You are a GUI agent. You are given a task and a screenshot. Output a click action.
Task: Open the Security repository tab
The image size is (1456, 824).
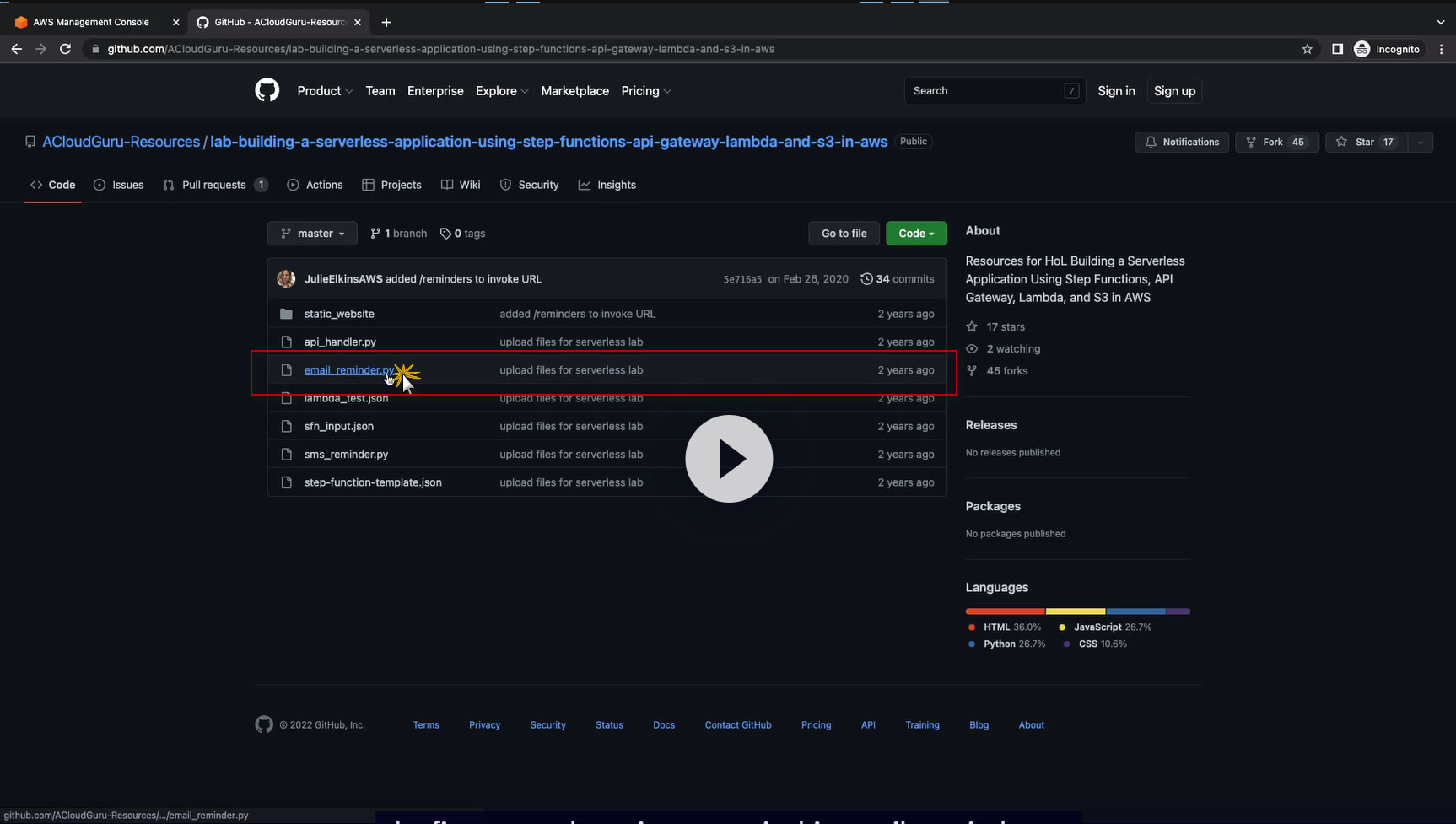529,185
